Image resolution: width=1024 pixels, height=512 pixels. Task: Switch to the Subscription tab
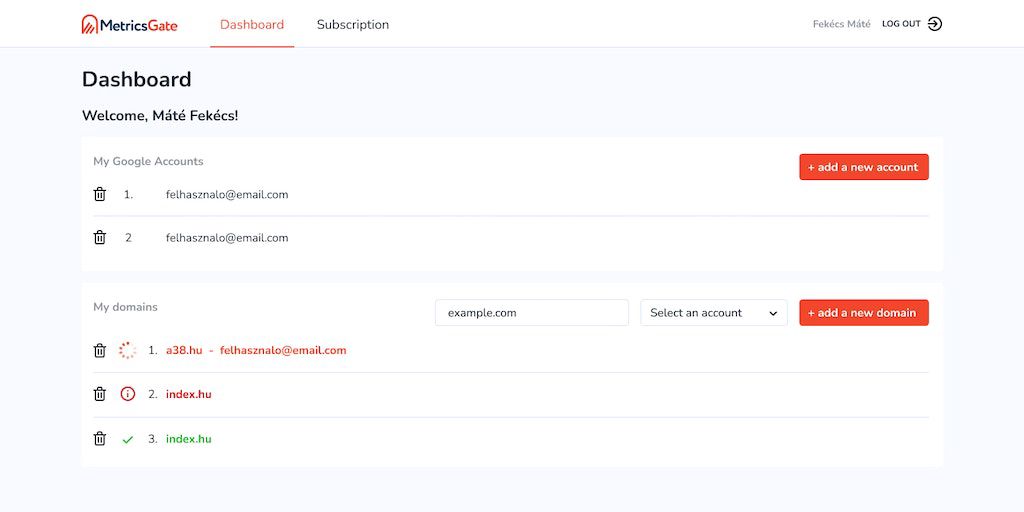point(353,25)
